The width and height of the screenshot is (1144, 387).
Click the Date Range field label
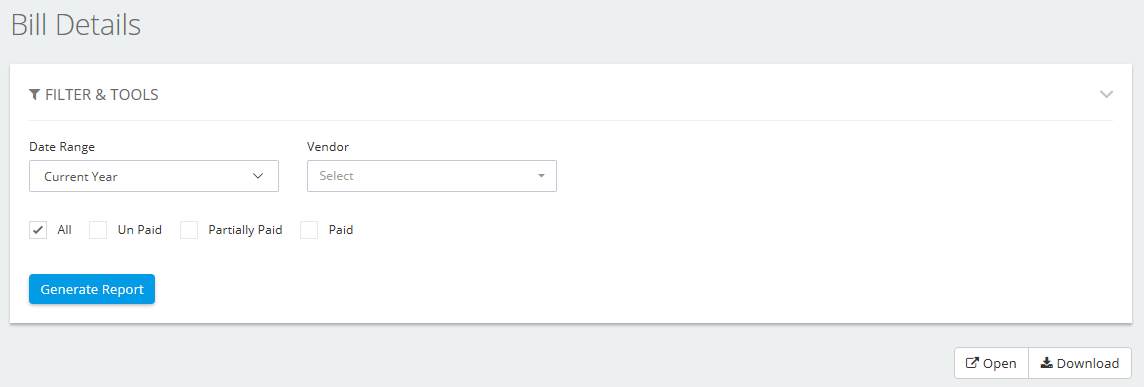pos(62,147)
